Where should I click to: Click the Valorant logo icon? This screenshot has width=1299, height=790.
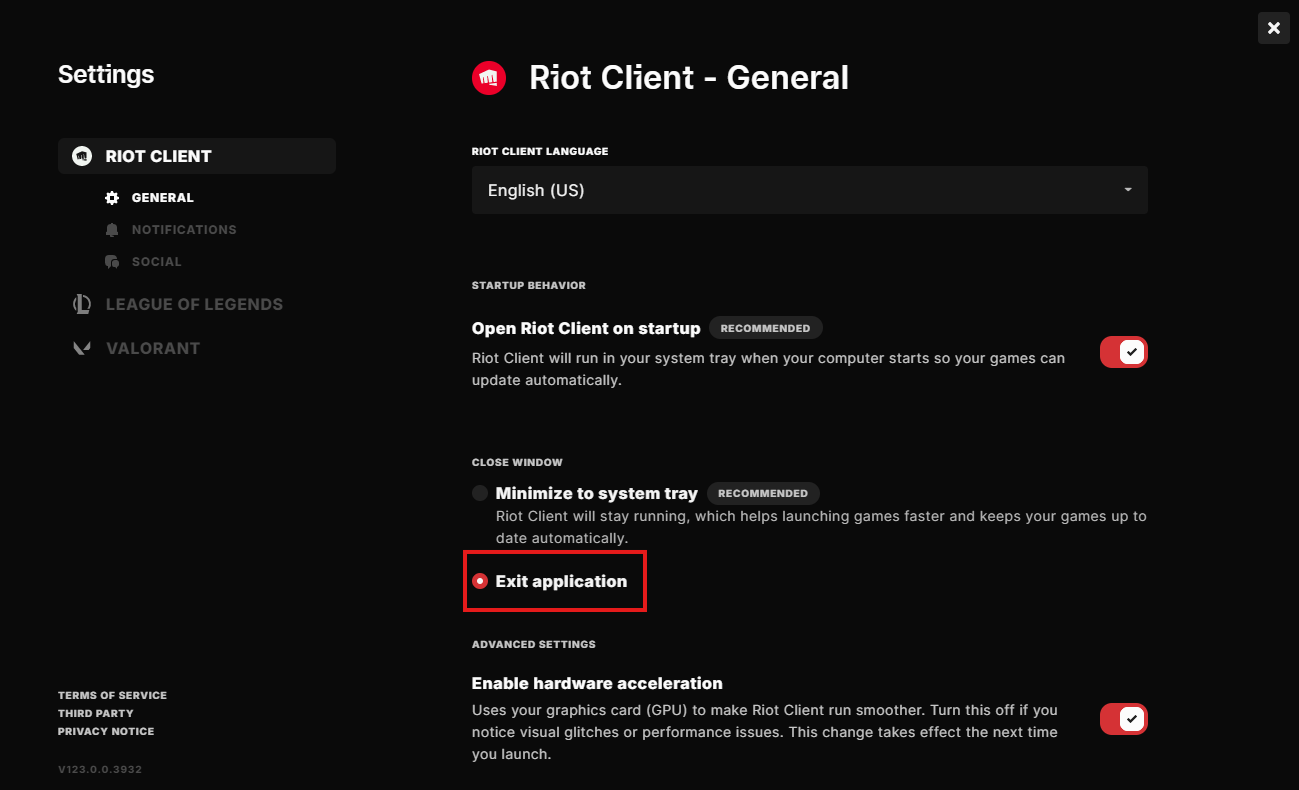coord(82,348)
